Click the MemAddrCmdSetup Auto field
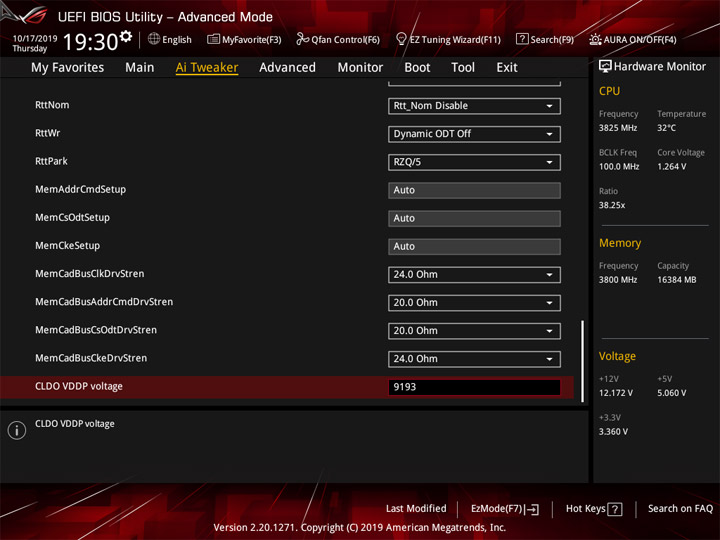The image size is (720, 540). (474, 191)
